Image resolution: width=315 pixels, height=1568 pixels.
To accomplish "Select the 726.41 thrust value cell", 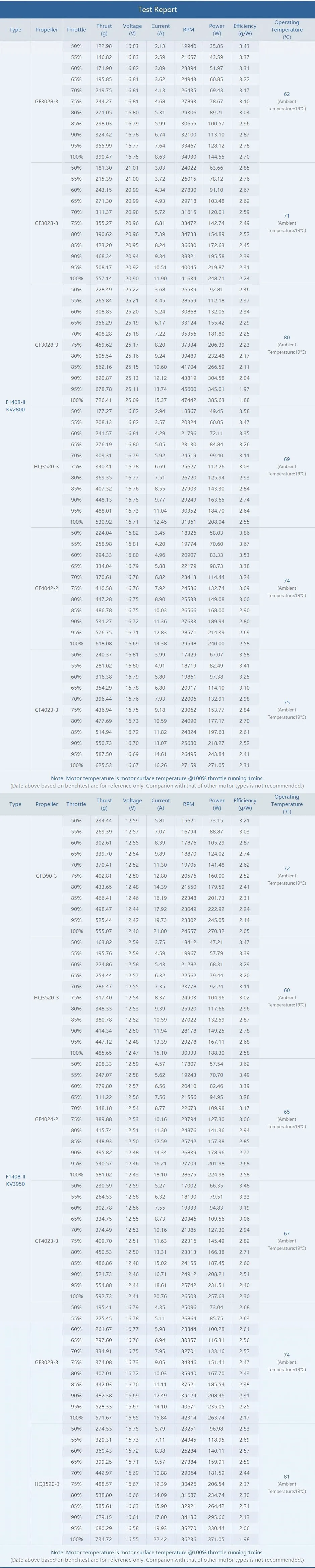I will tap(103, 400).
